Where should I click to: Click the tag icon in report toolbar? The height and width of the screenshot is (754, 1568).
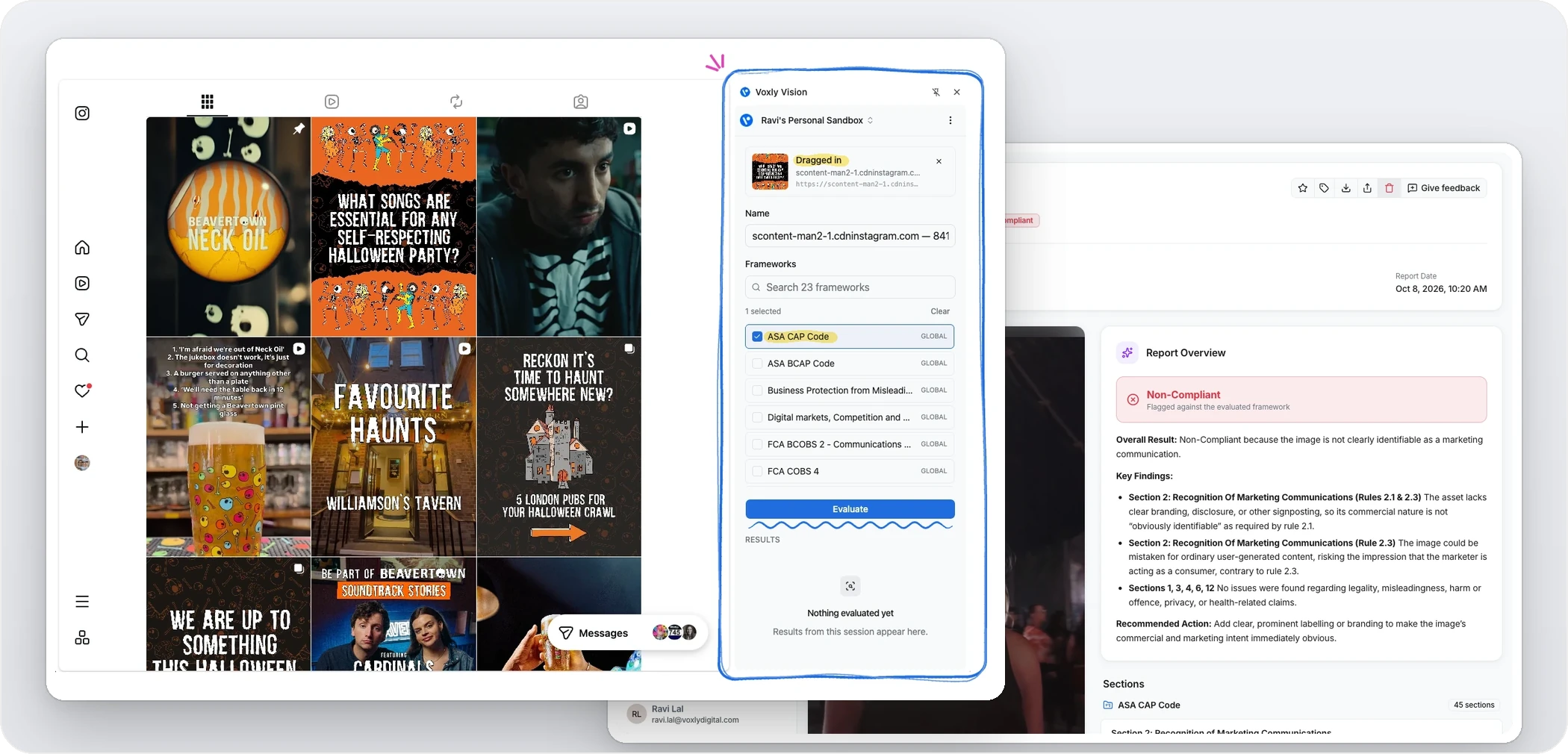[1324, 188]
